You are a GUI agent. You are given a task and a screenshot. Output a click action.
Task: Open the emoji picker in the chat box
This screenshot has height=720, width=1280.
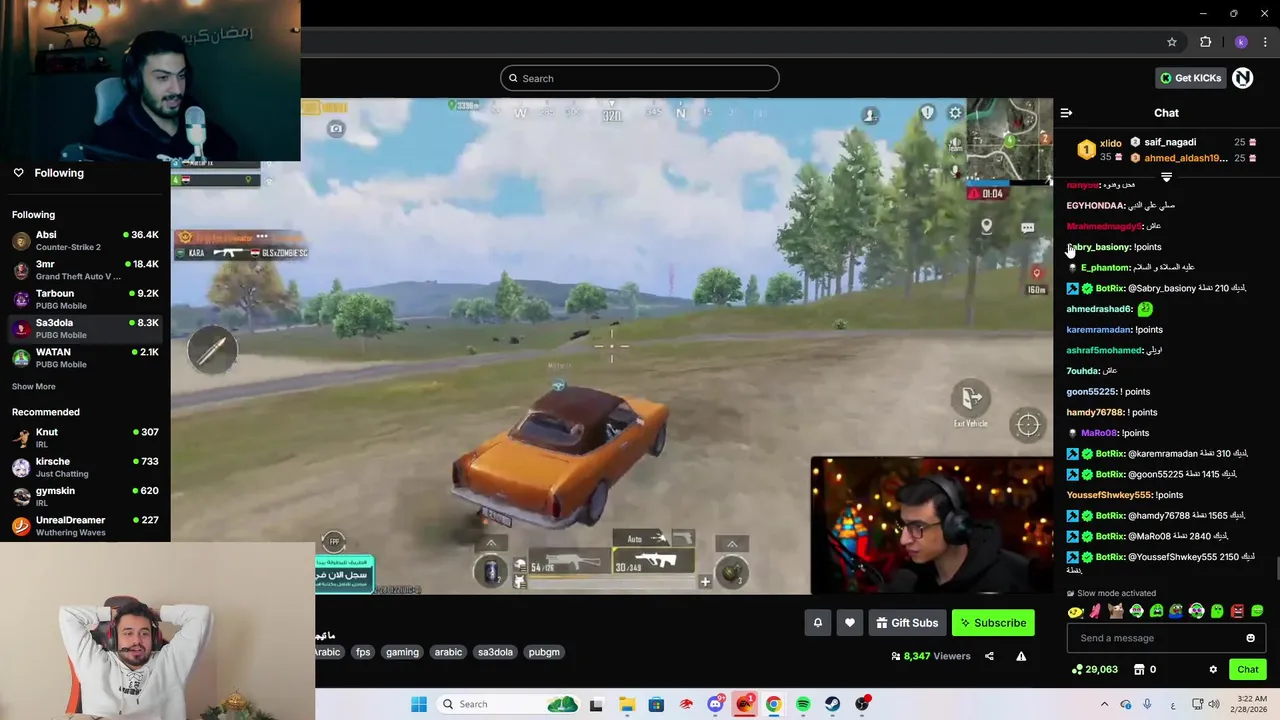tap(1250, 638)
